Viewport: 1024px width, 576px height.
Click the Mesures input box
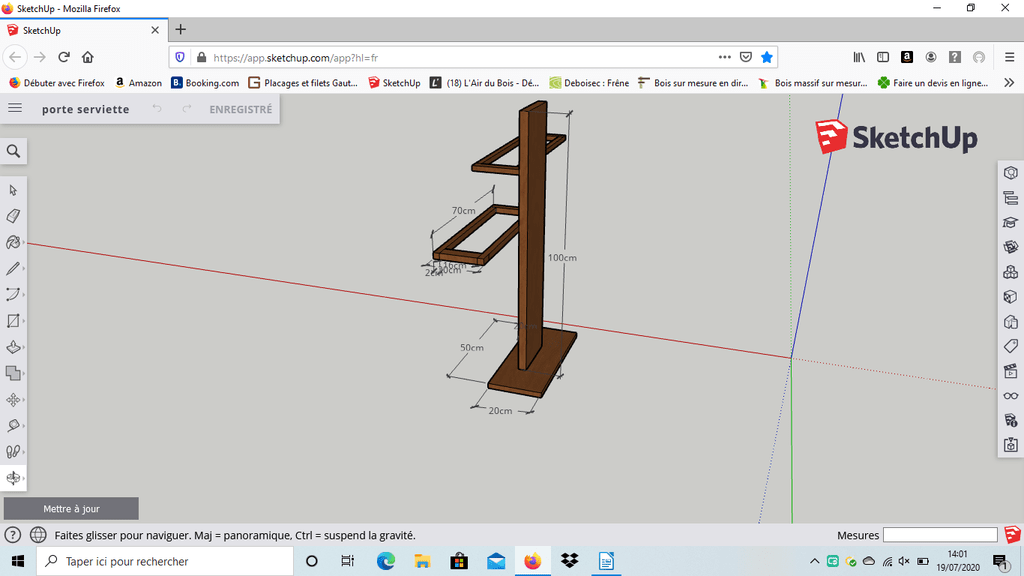pyautogui.click(x=940, y=535)
